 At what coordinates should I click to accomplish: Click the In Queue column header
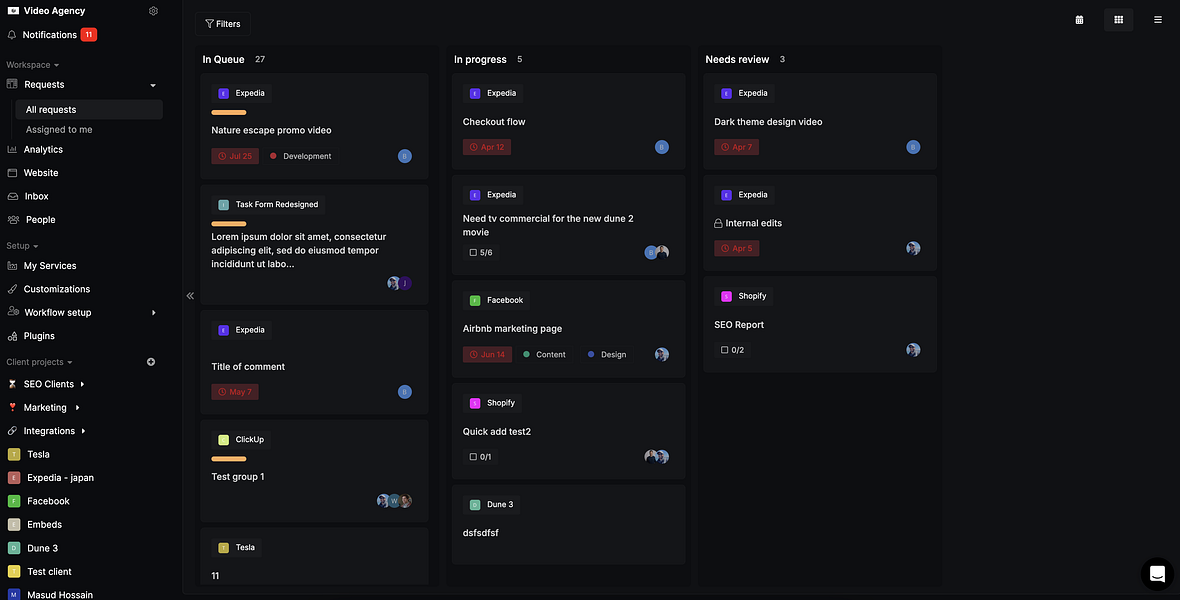click(x=223, y=59)
